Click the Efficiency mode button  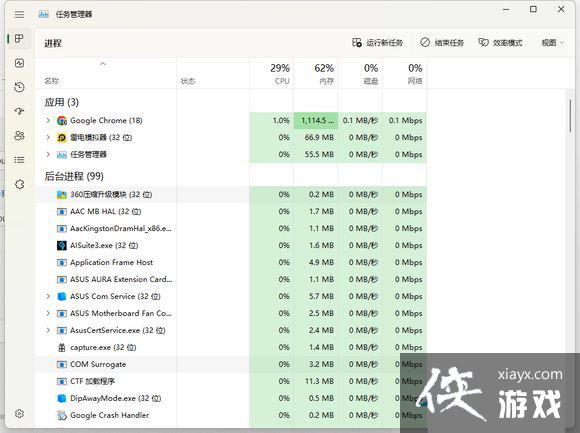click(x=500, y=43)
